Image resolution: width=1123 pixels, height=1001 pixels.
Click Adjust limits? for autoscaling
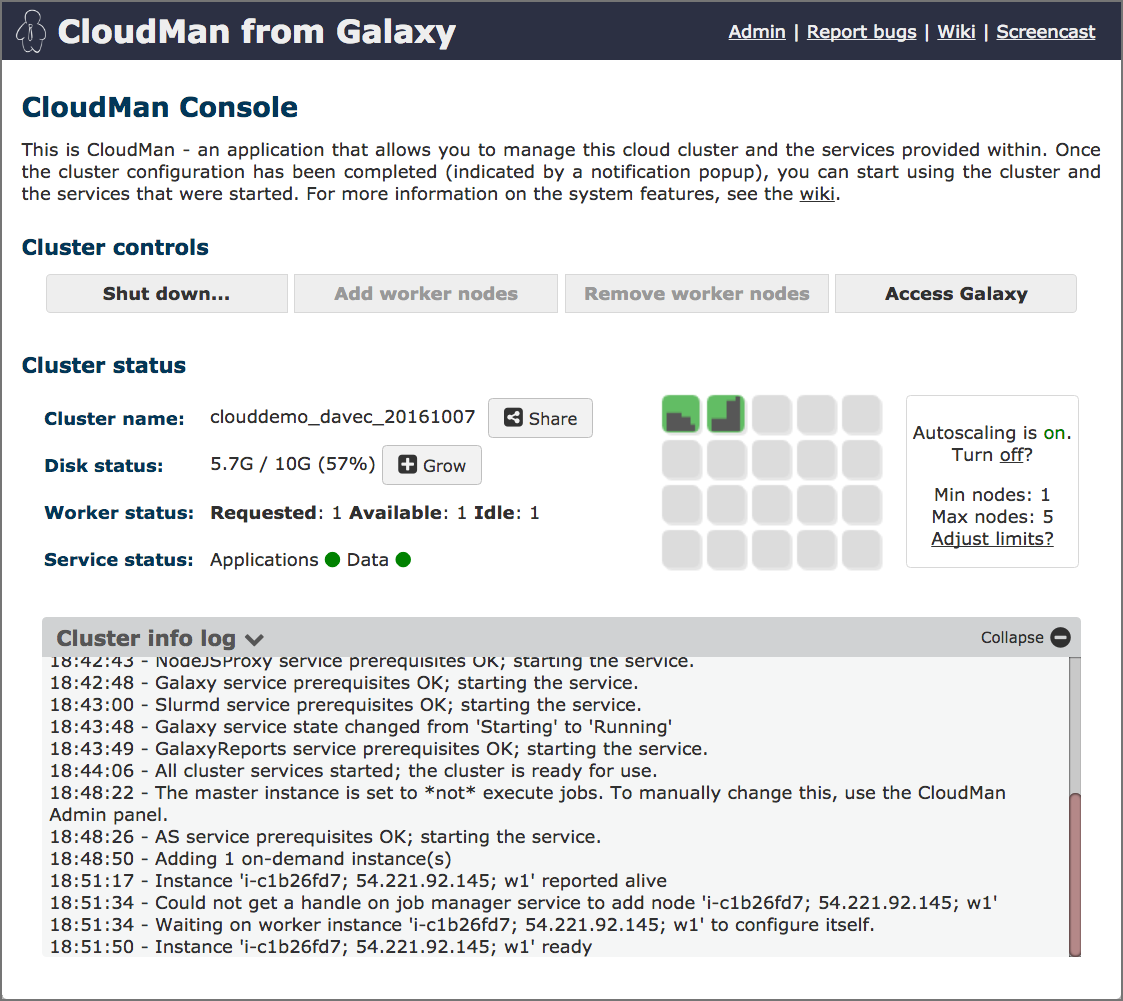click(x=992, y=538)
